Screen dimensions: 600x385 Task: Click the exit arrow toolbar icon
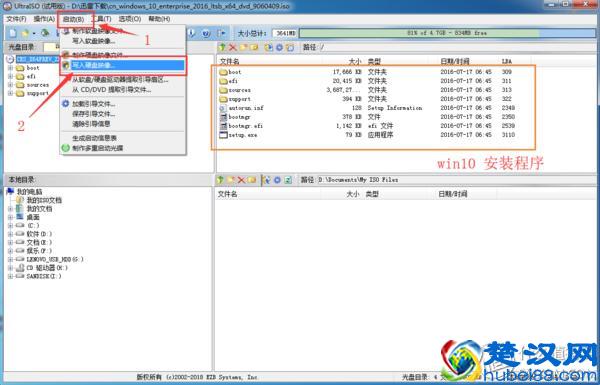click(x=221, y=33)
